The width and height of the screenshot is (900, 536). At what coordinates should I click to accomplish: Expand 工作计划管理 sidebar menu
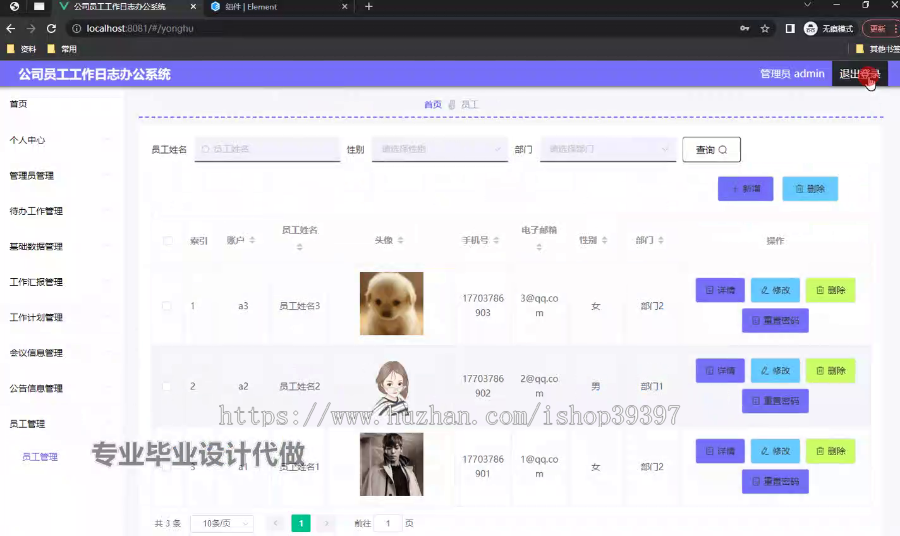point(60,317)
